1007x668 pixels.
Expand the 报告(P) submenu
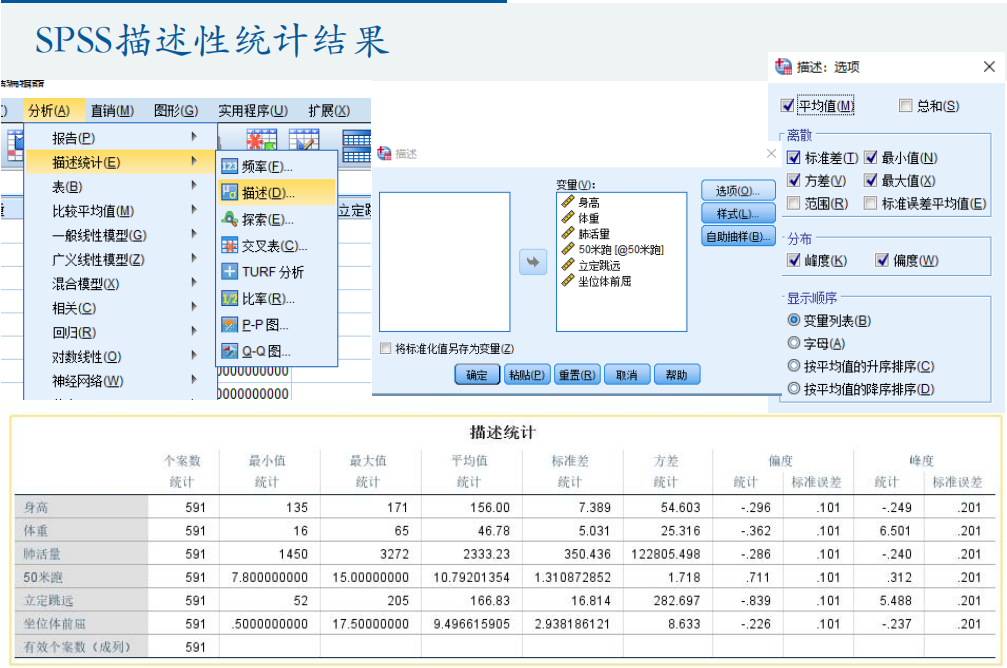(119, 137)
